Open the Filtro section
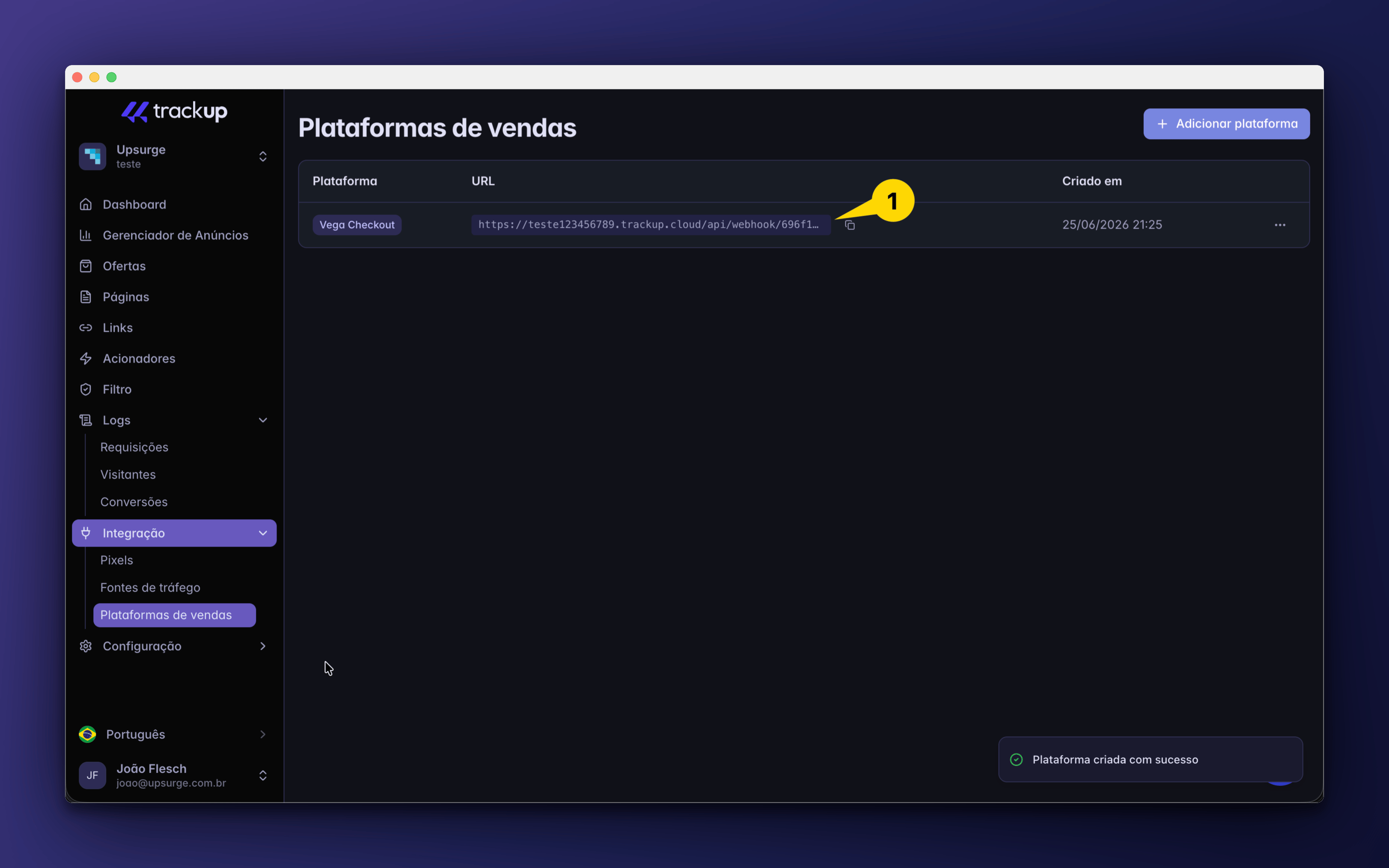This screenshot has height=868, width=1389. [x=174, y=389]
